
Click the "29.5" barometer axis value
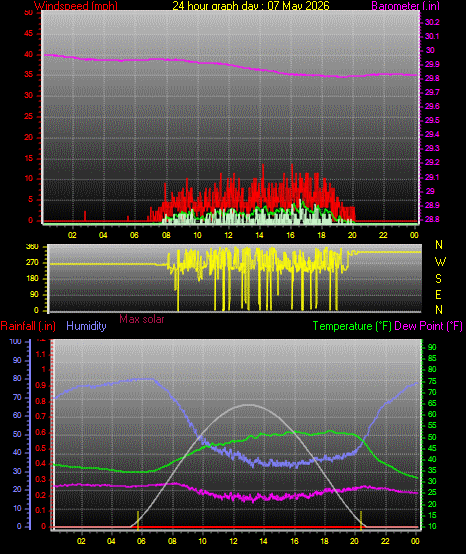[432, 120]
